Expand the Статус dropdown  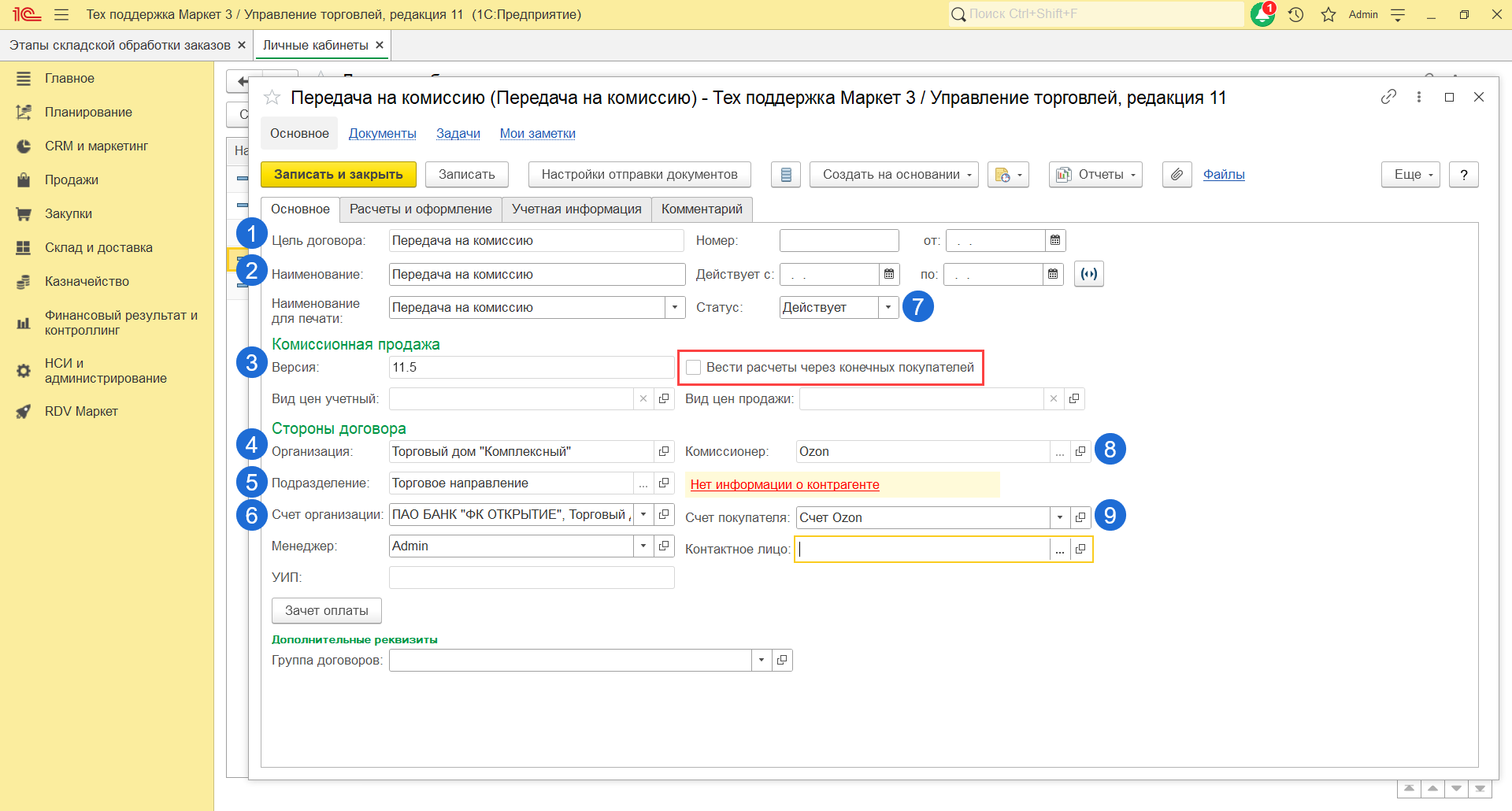point(888,308)
